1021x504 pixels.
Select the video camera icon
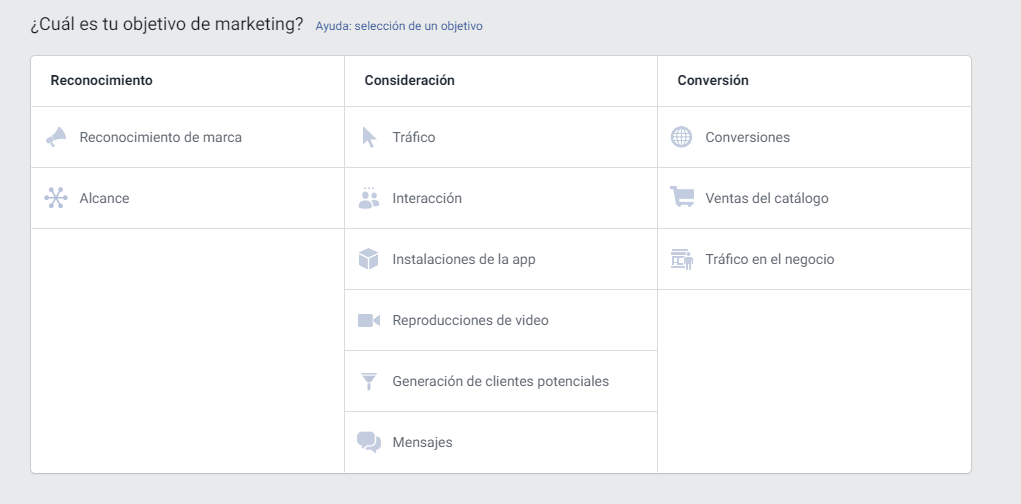[369, 320]
